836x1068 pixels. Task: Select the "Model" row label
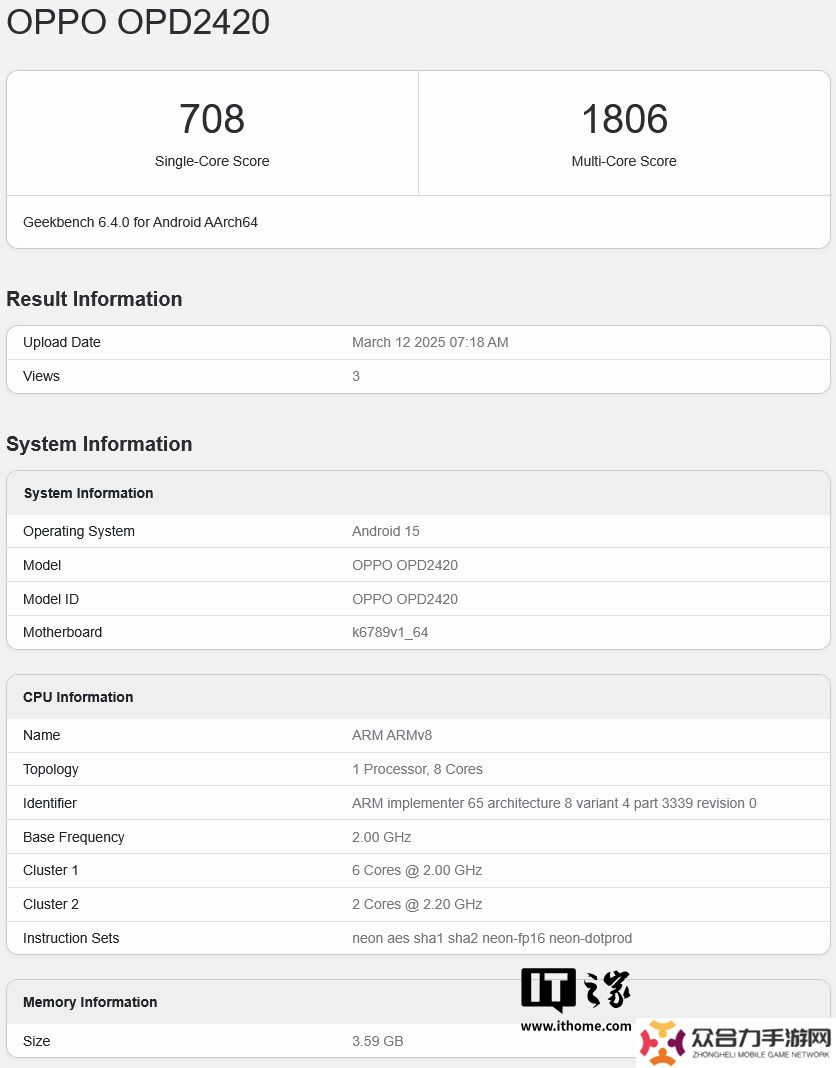[42, 565]
